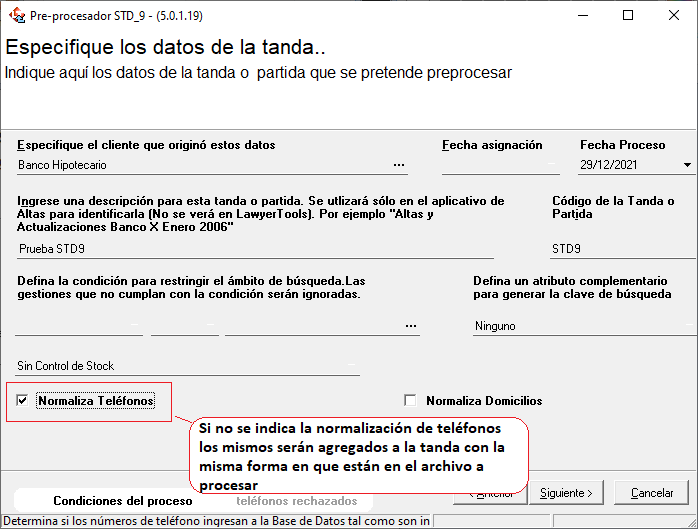Uncheck the Normaliza Teléfonos checkbox
This screenshot has height=529, width=698.
23,401
